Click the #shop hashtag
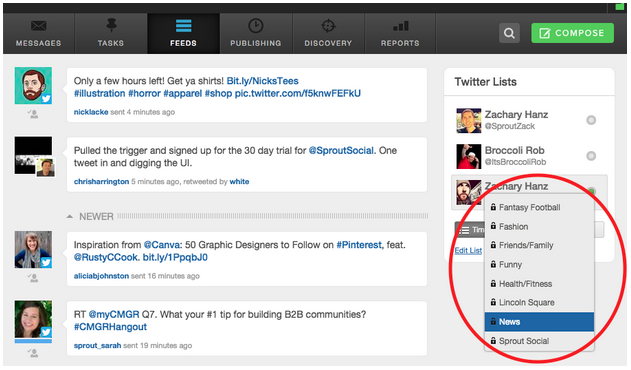Viewport: 631px width, 370px height. pyautogui.click(x=219, y=93)
